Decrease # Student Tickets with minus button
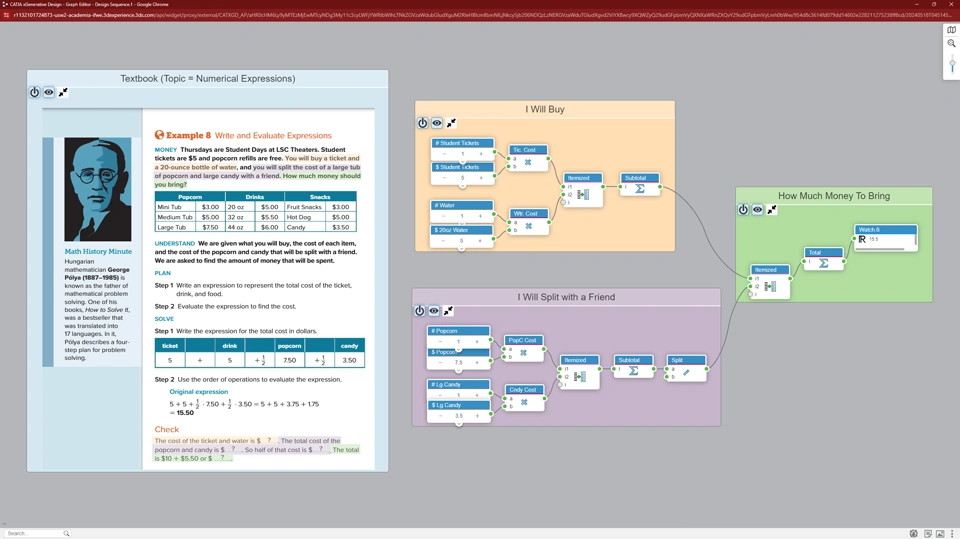The height and width of the screenshot is (539, 960). pos(444,154)
